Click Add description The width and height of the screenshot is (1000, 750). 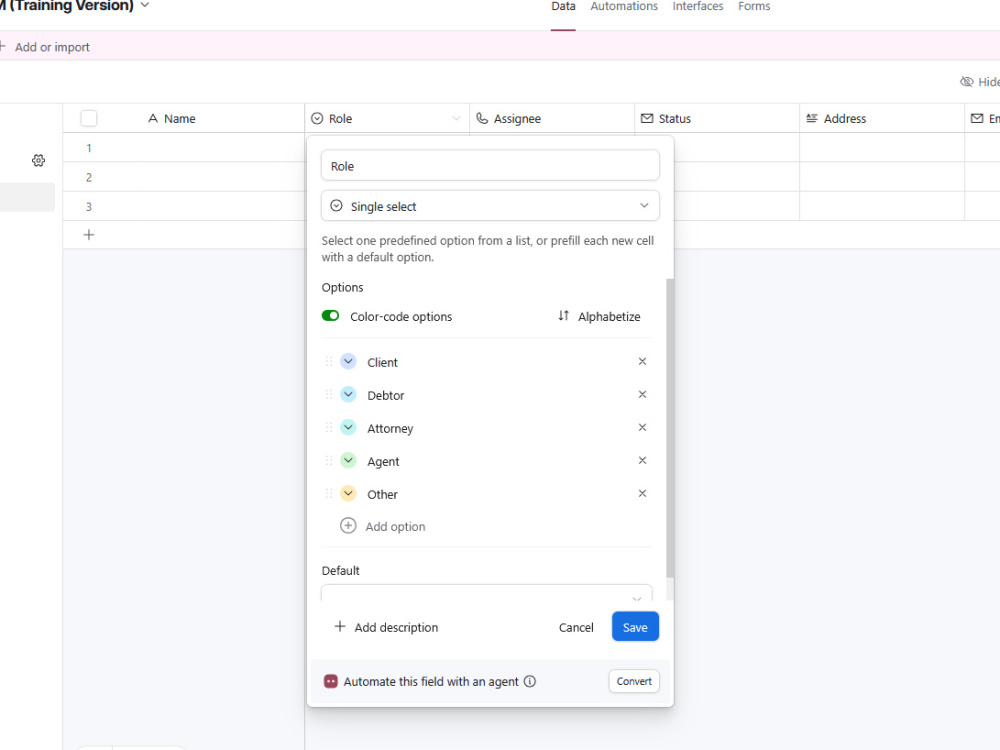(x=396, y=628)
